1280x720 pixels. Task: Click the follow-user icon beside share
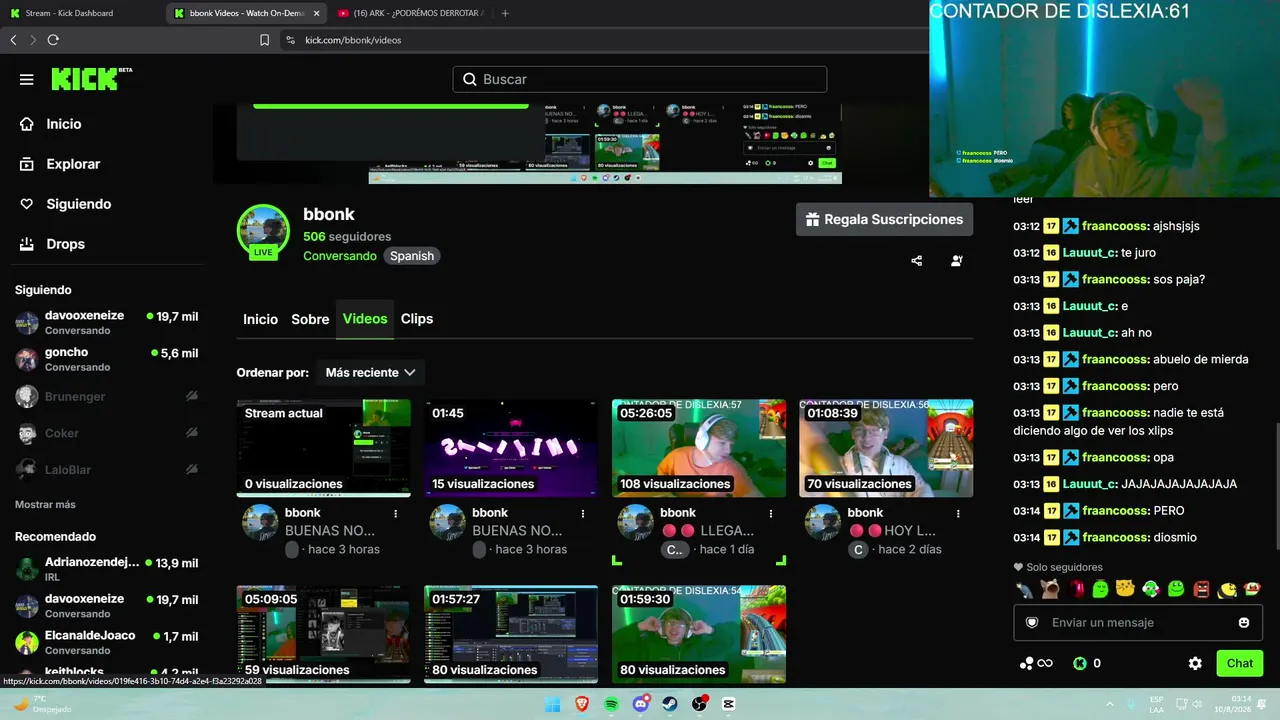pyautogui.click(x=957, y=261)
